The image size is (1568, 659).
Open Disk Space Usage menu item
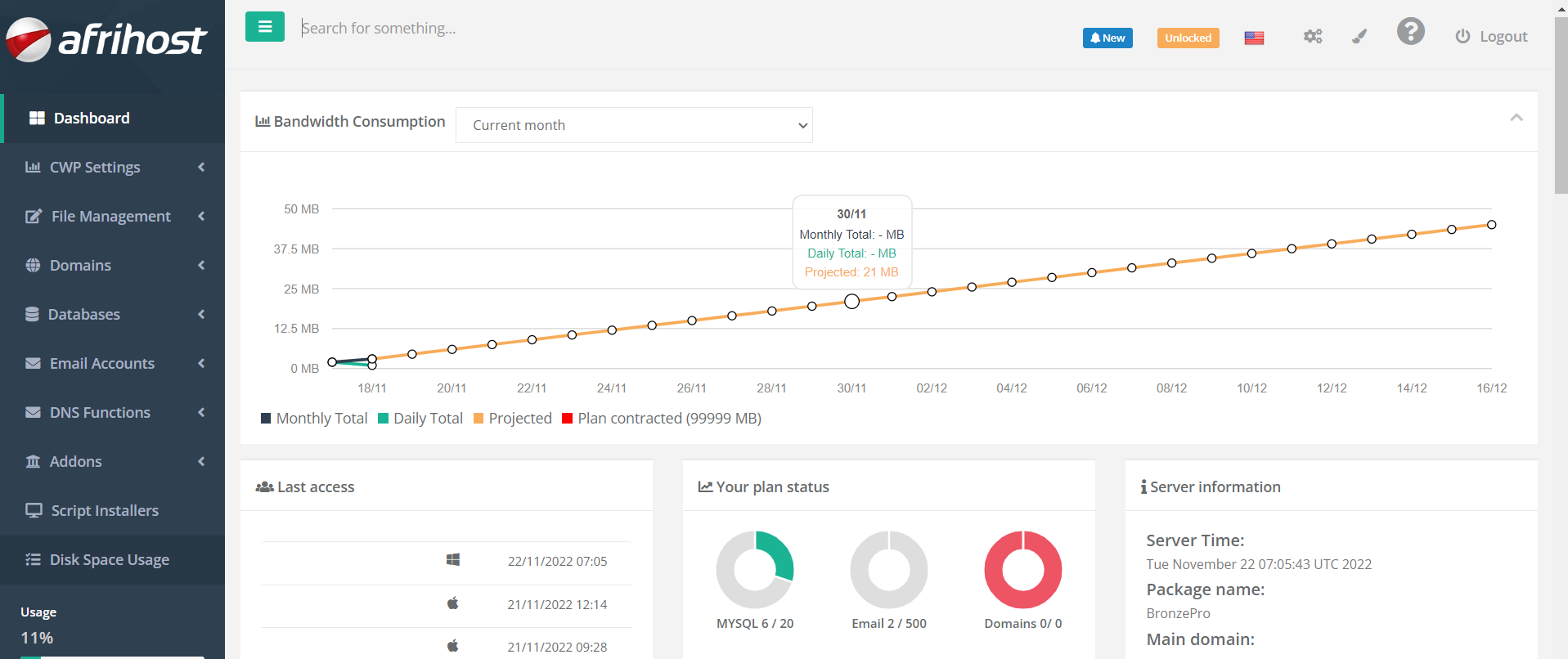coord(109,559)
